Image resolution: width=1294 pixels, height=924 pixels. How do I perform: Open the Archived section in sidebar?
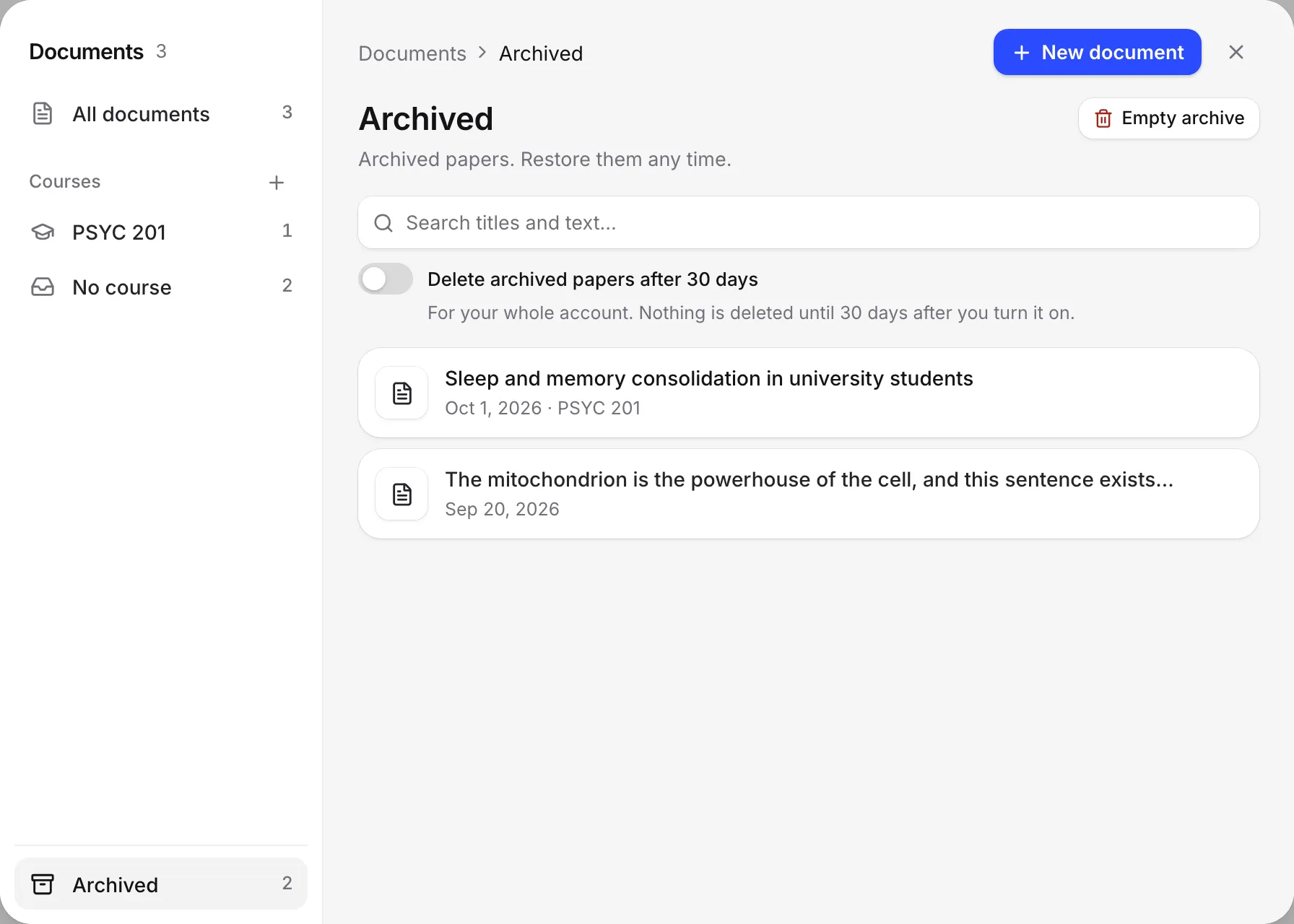pyautogui.click(x=161, y=884)
